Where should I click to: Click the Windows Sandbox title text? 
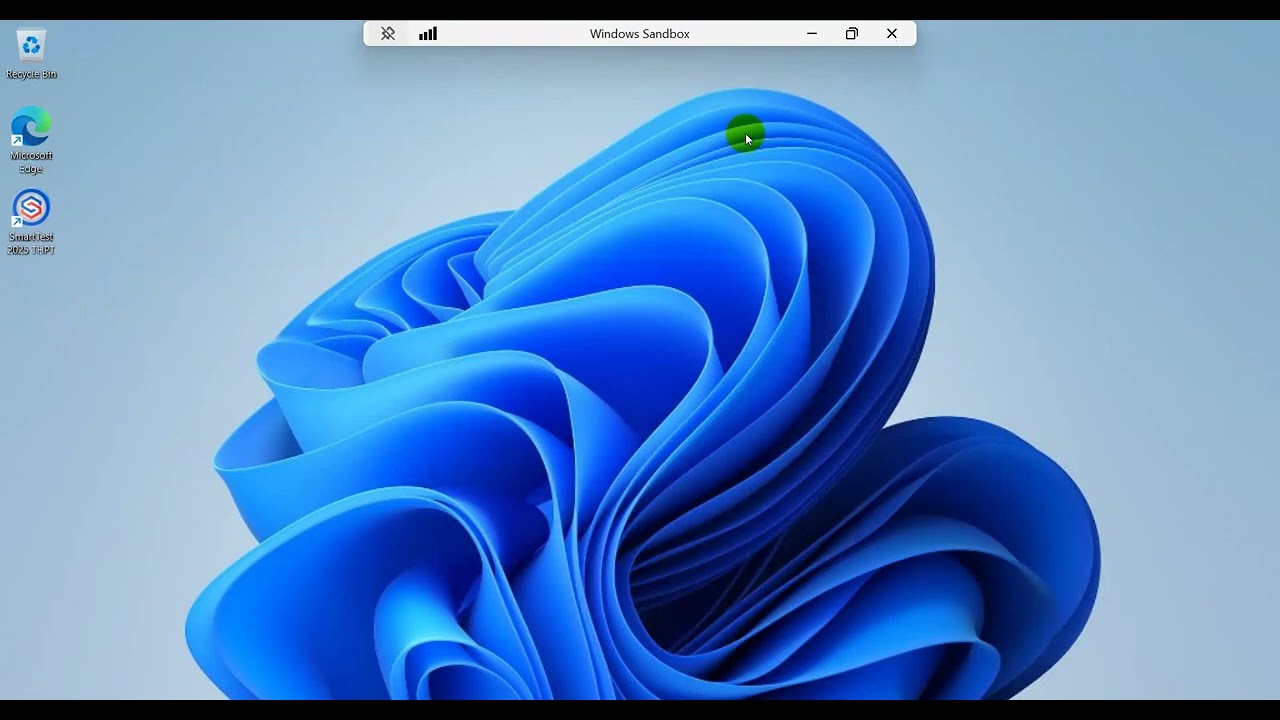click(640, 34)
